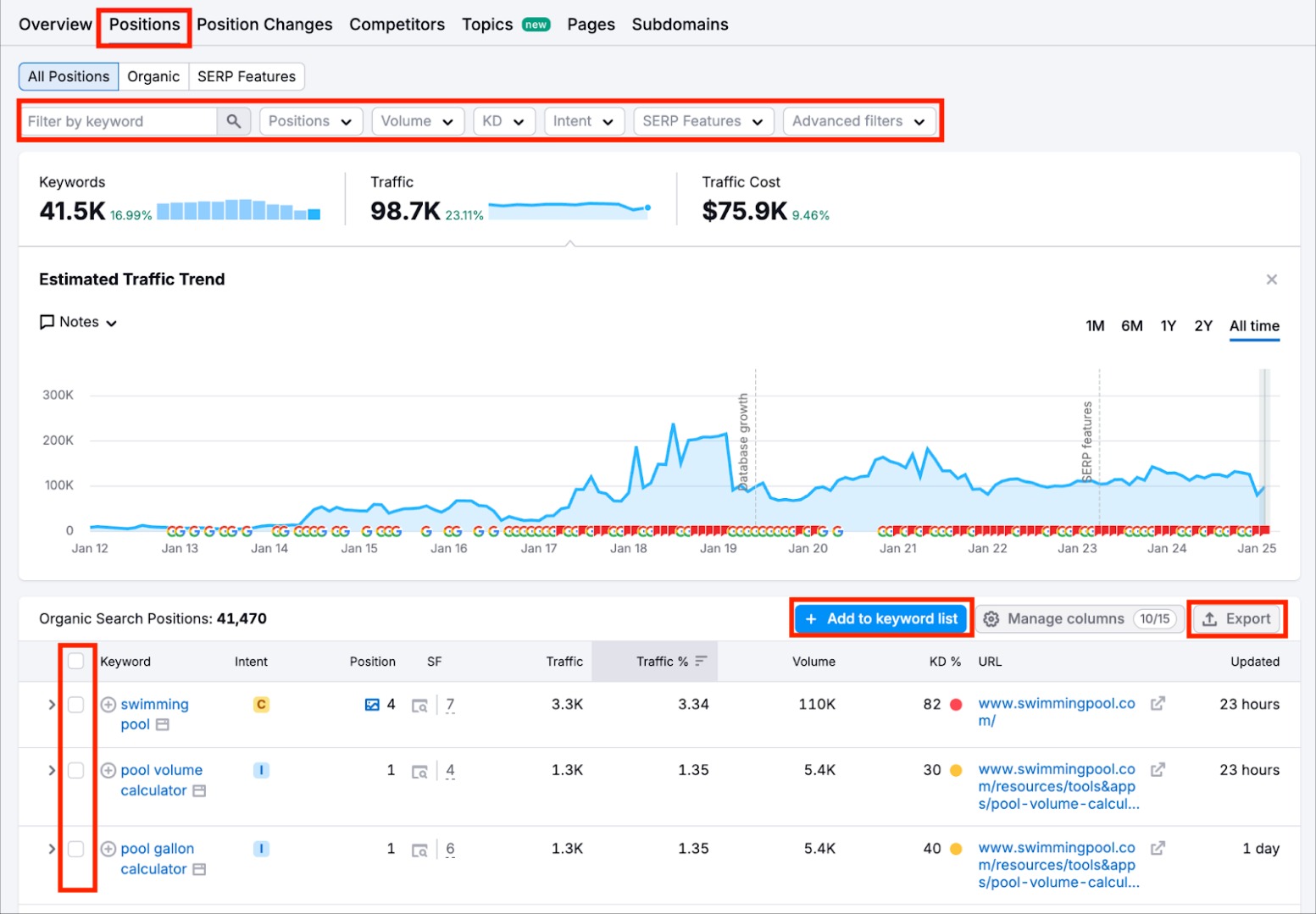Click plus icon next to pool volume calculator
Image resolution: width=1316 pixels, height=914 pixels.
(108, 770)
